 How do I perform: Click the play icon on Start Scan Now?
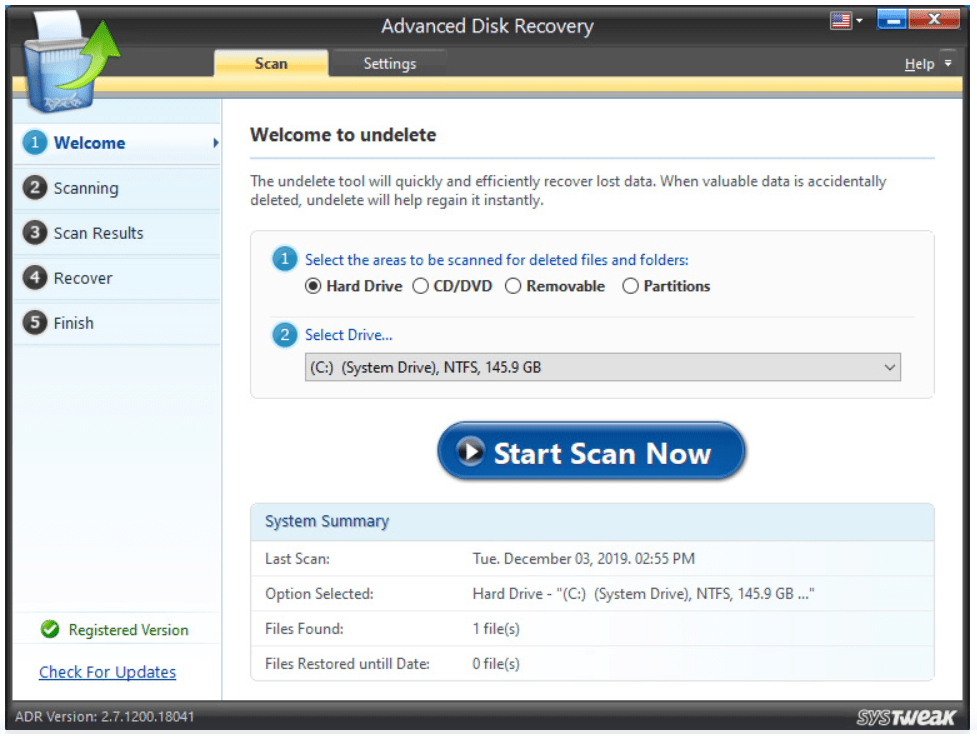click(470, 451)
